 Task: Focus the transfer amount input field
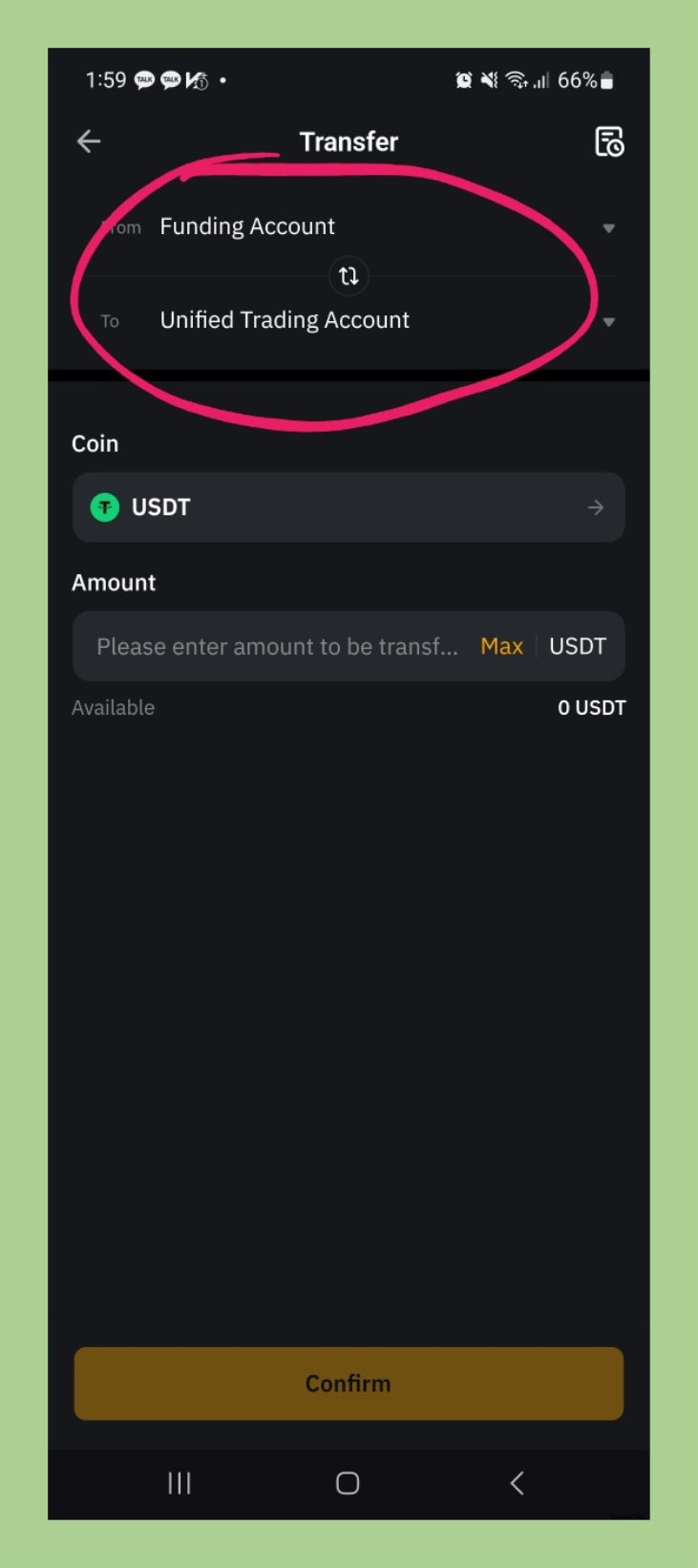(x=277, y=646)
